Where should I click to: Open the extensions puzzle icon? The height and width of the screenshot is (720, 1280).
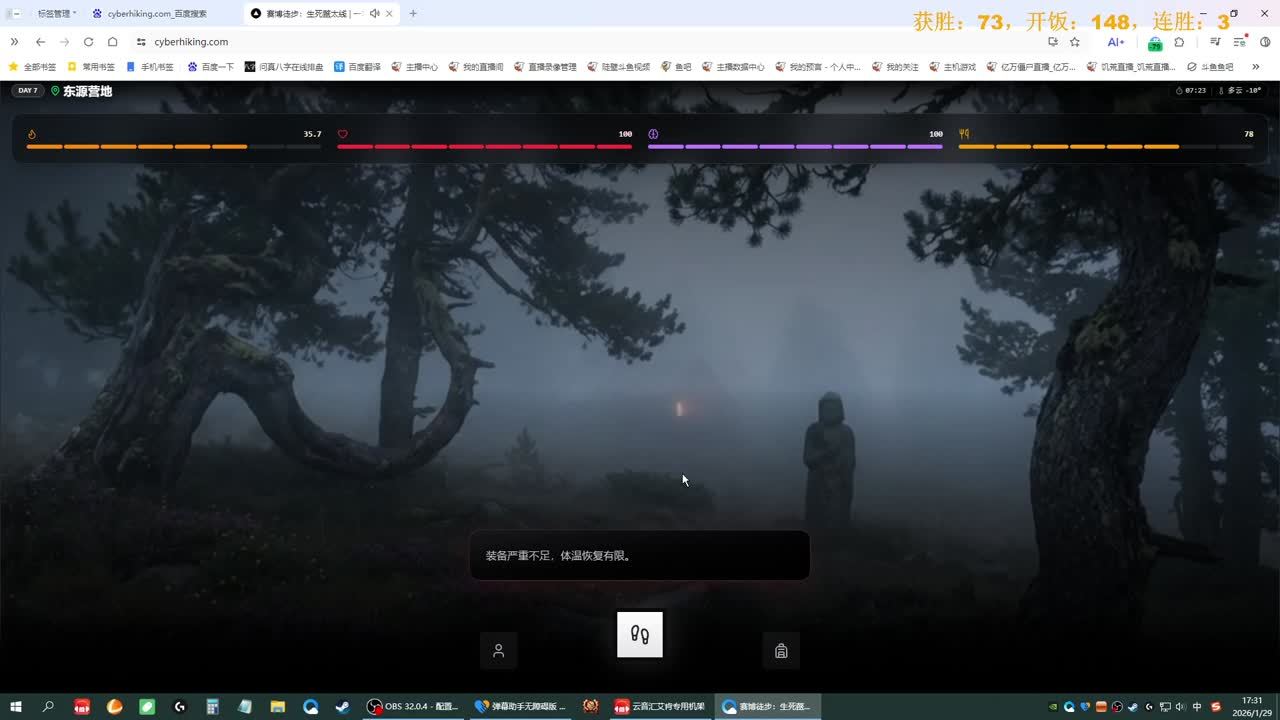coord(1180,42)
